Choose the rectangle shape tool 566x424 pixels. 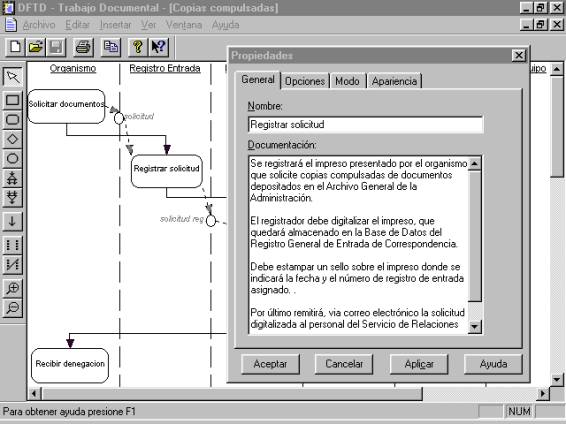point(13,100)
